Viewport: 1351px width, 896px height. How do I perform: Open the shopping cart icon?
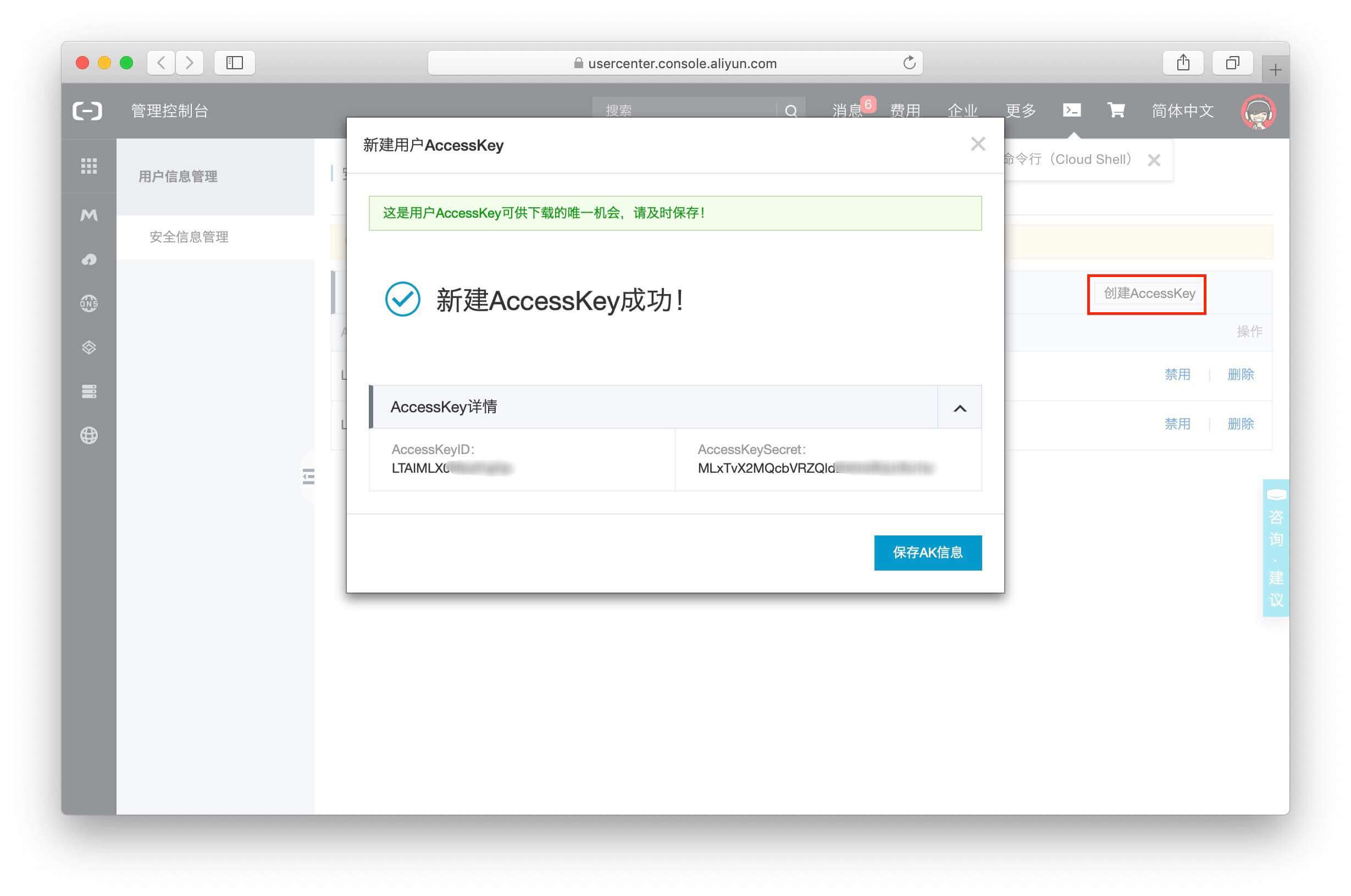coord(1116,110)
